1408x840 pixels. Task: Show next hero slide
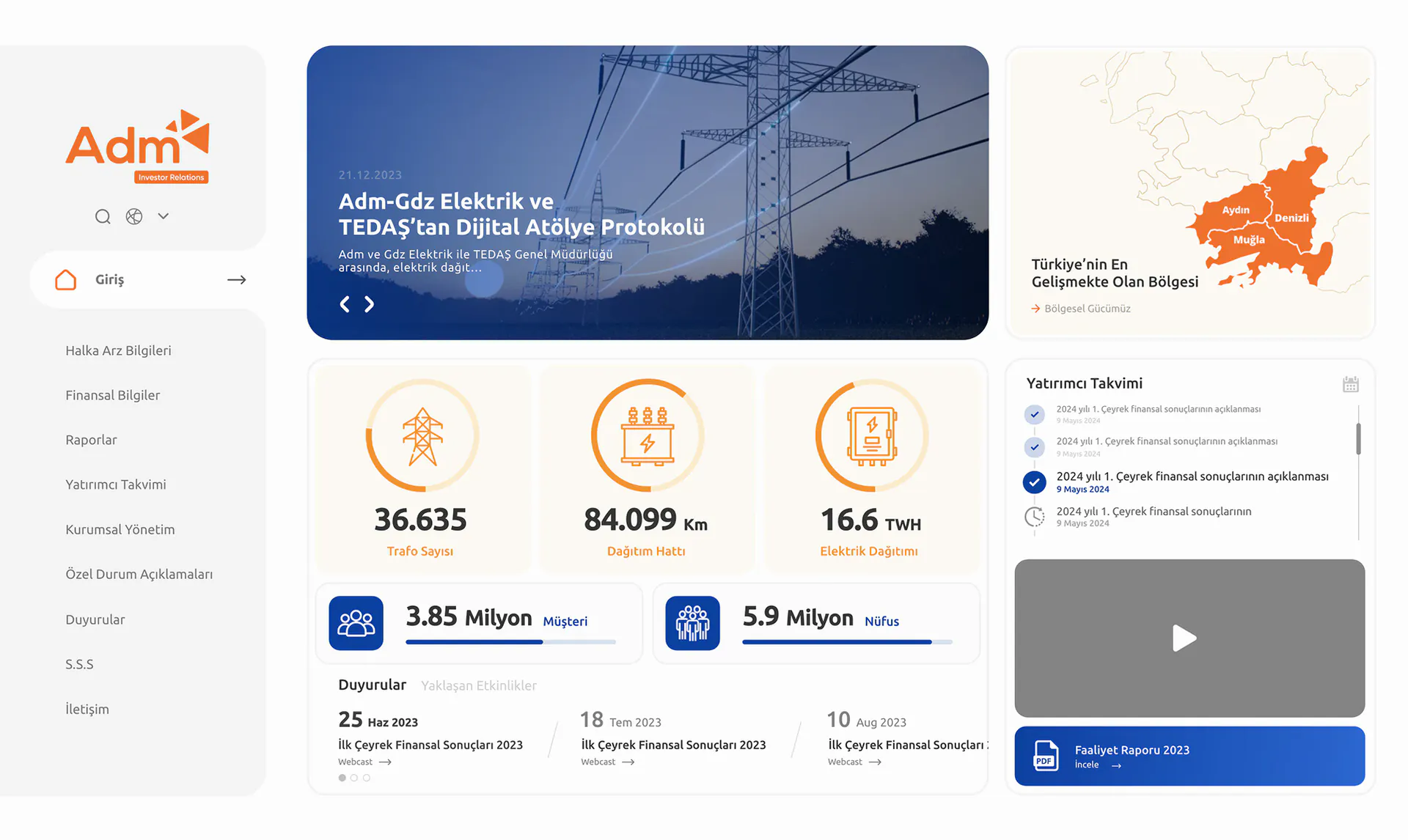click(x=369, y=304)
